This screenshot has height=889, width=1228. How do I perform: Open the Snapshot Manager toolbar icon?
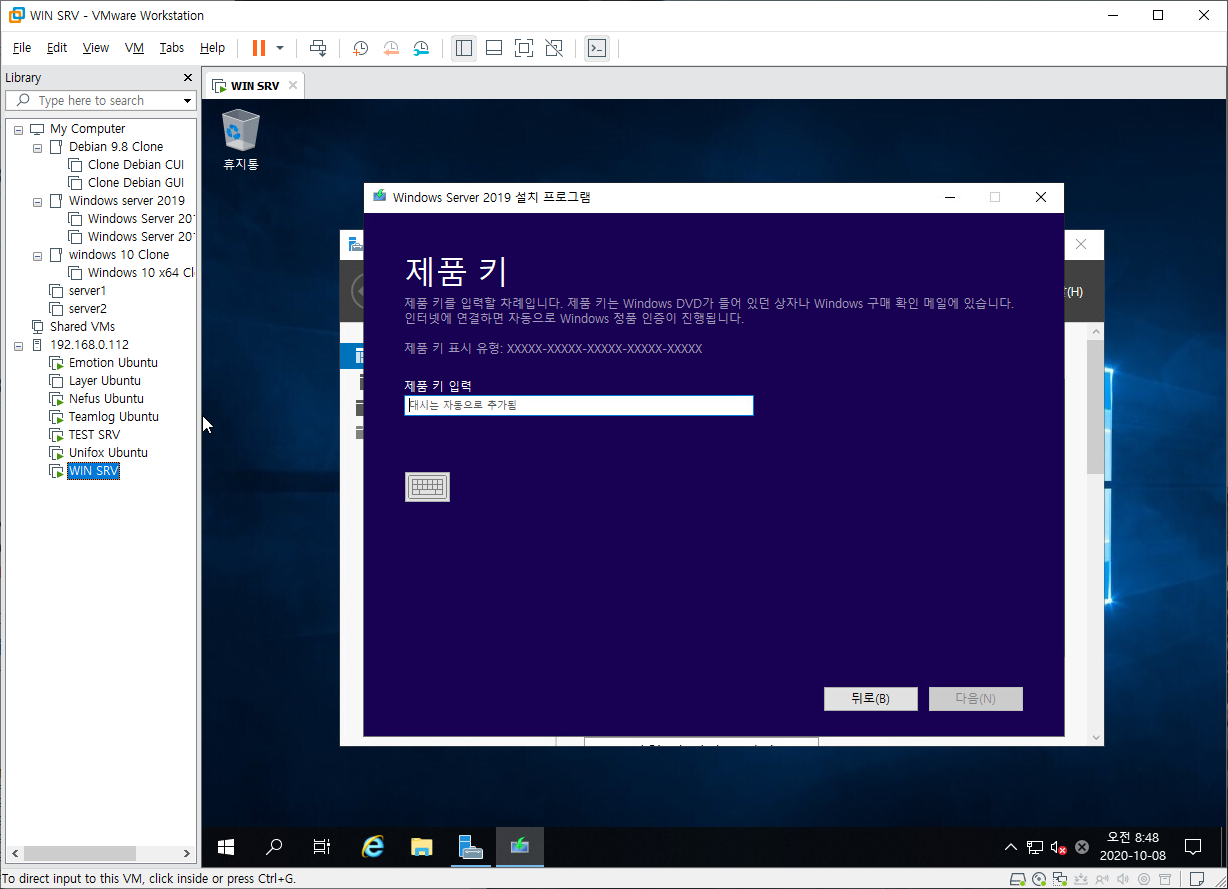421,48
